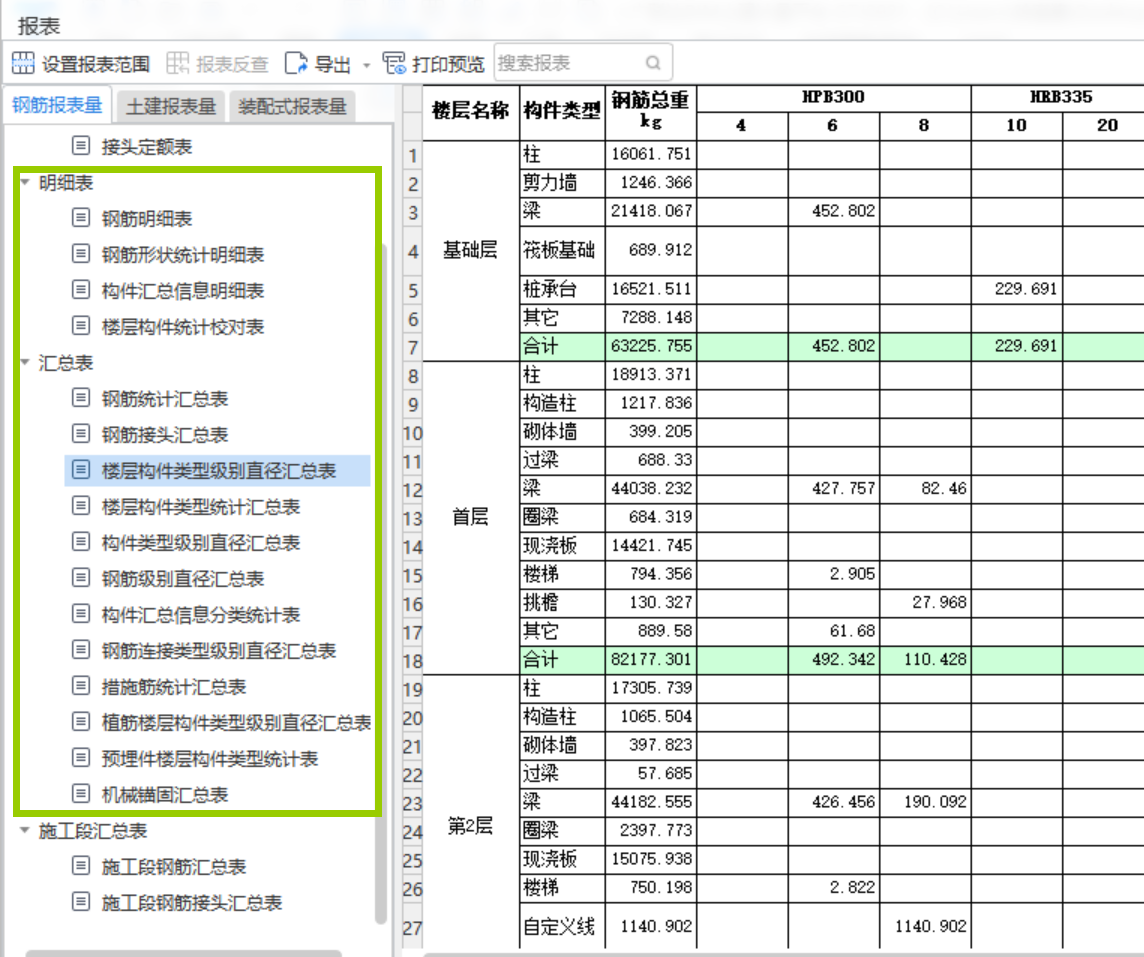Click the 报表反查 icon
Image resolution: width=1144 pixels, height=957 pixels.
pyautogui.click(x=177, y=63)
